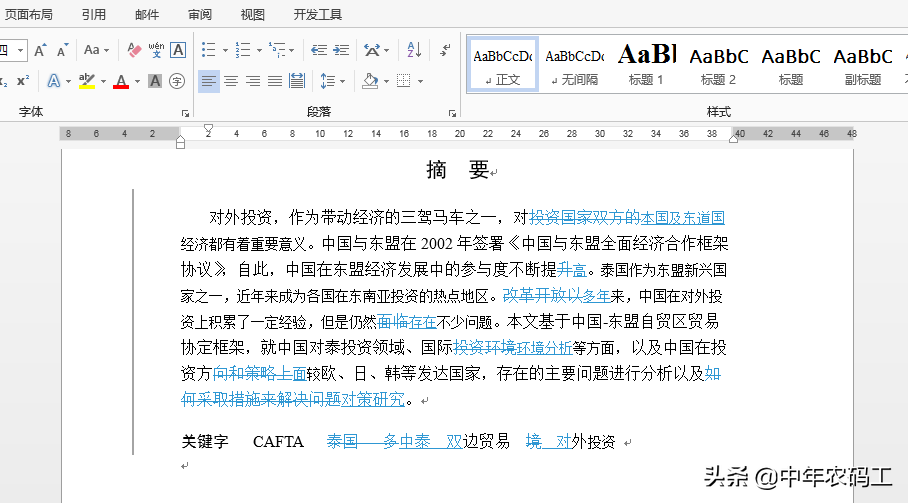Open the 页面布局 ribbon tab
Screen dimensions: 908x503
(x=28, y=14)
